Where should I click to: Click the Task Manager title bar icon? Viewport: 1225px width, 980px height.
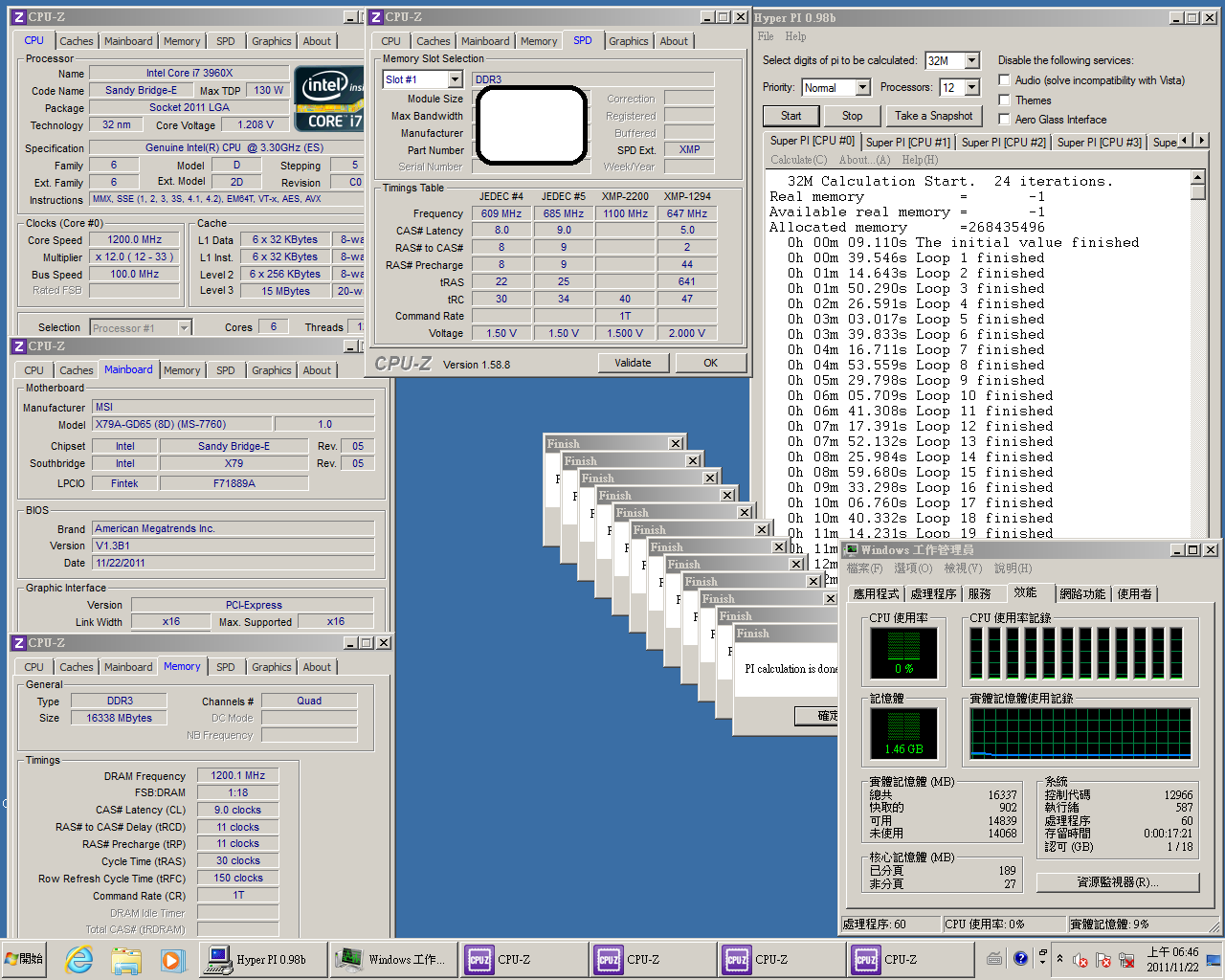(x=851, y=550)
